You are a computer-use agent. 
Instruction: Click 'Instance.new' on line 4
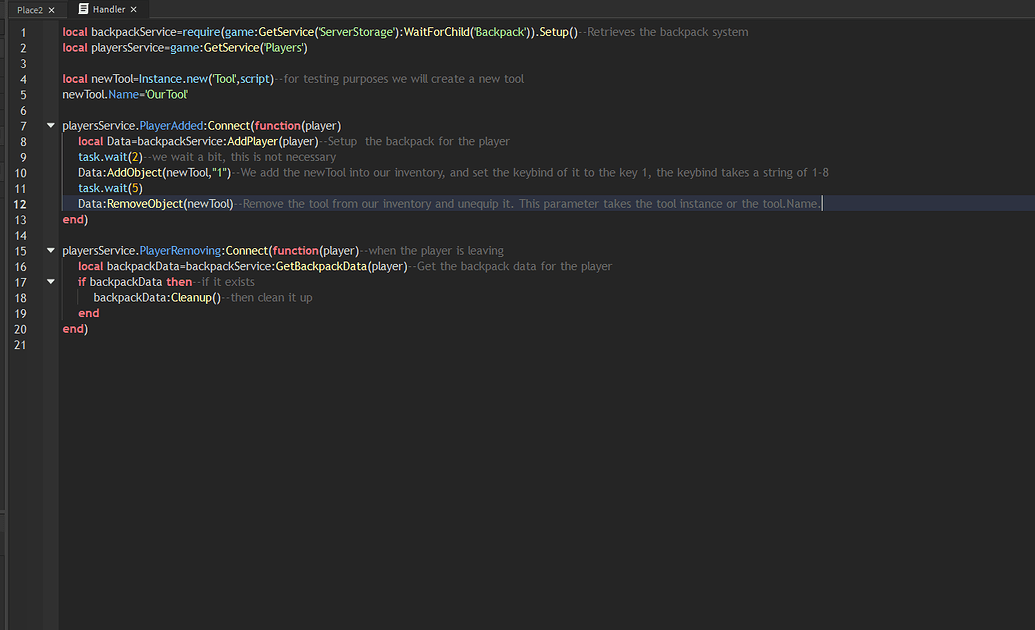point(174,79)
